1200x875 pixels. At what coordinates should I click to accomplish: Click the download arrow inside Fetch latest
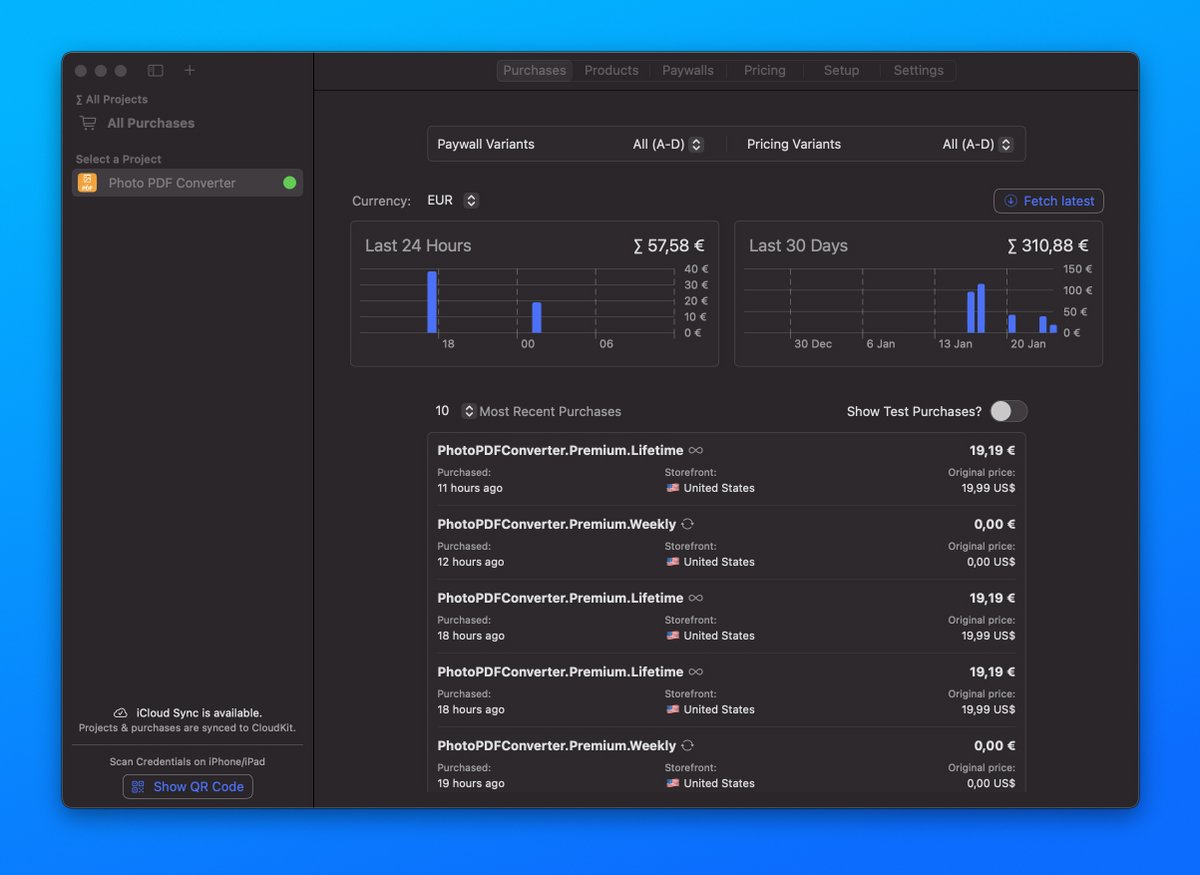(1009, 201)
